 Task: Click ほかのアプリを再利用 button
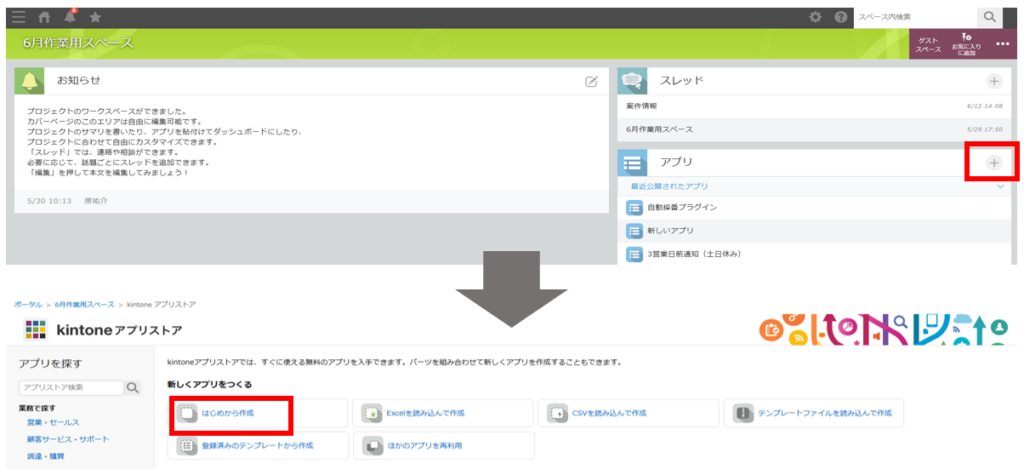point(443,445)
